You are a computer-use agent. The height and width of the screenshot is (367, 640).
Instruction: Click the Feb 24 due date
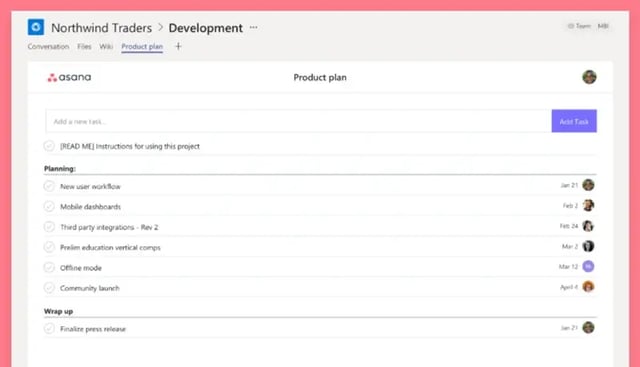pos(569,226)
